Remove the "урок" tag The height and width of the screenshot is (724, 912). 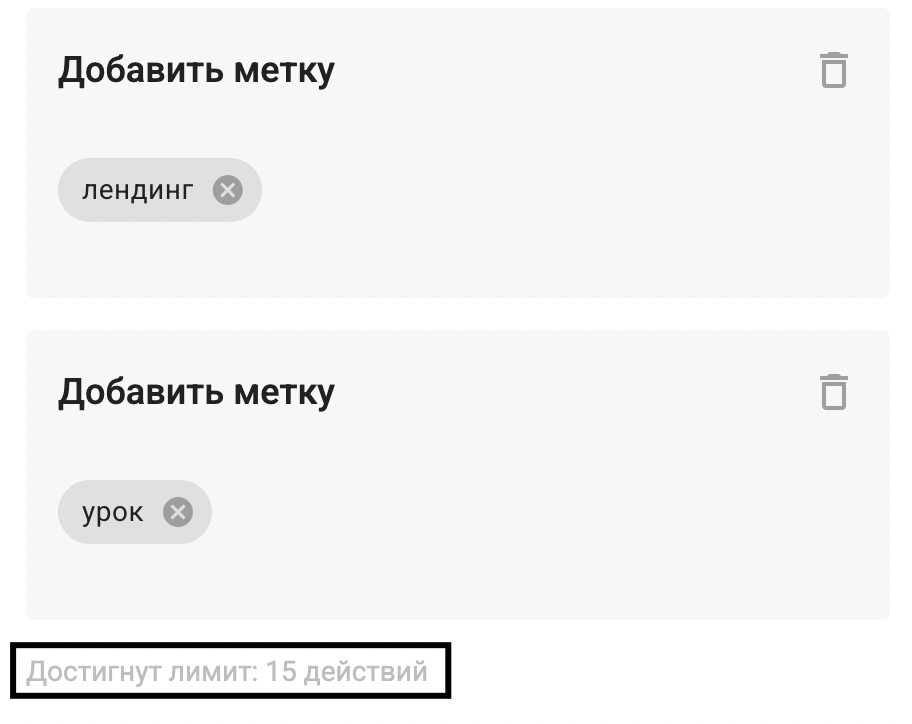tap(178, 512)
